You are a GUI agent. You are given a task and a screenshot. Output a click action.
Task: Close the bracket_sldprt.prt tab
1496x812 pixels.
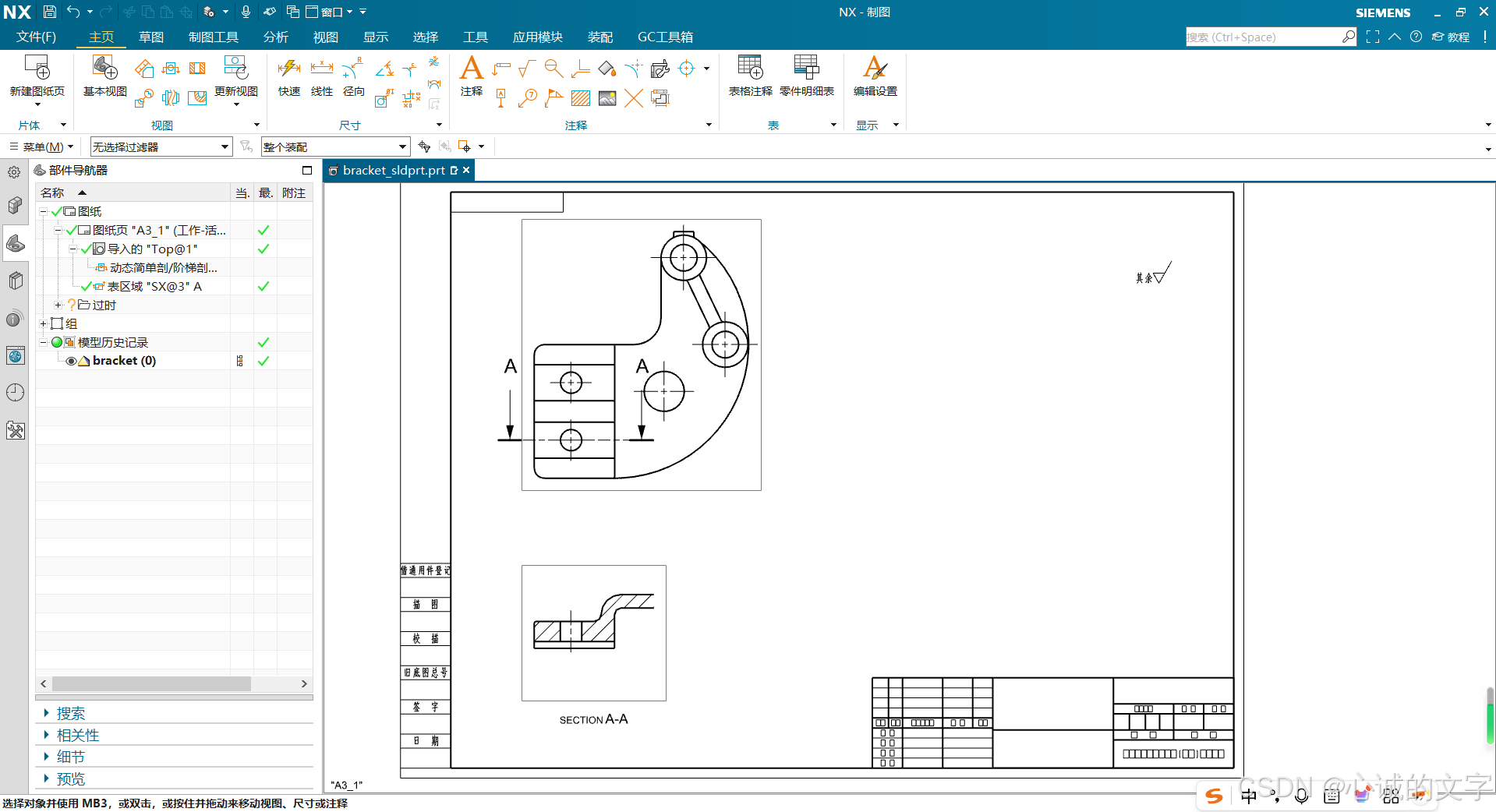coord(466,170)
